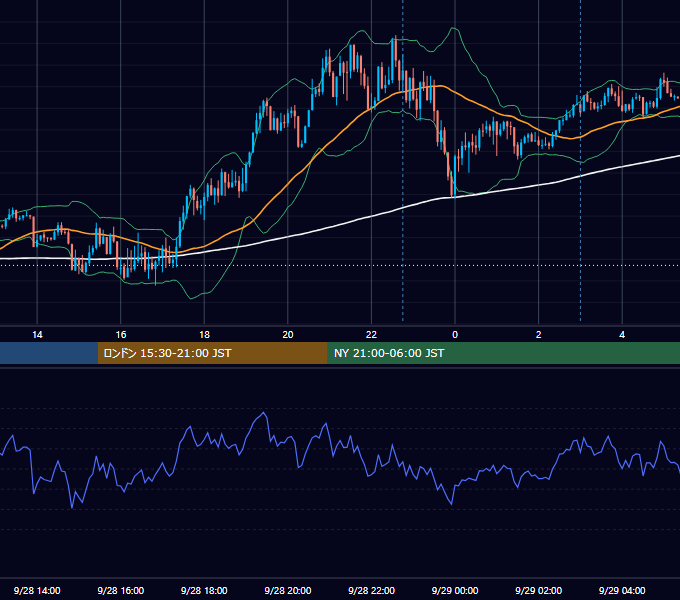Click the 9/28 22:00 date label

371,590
